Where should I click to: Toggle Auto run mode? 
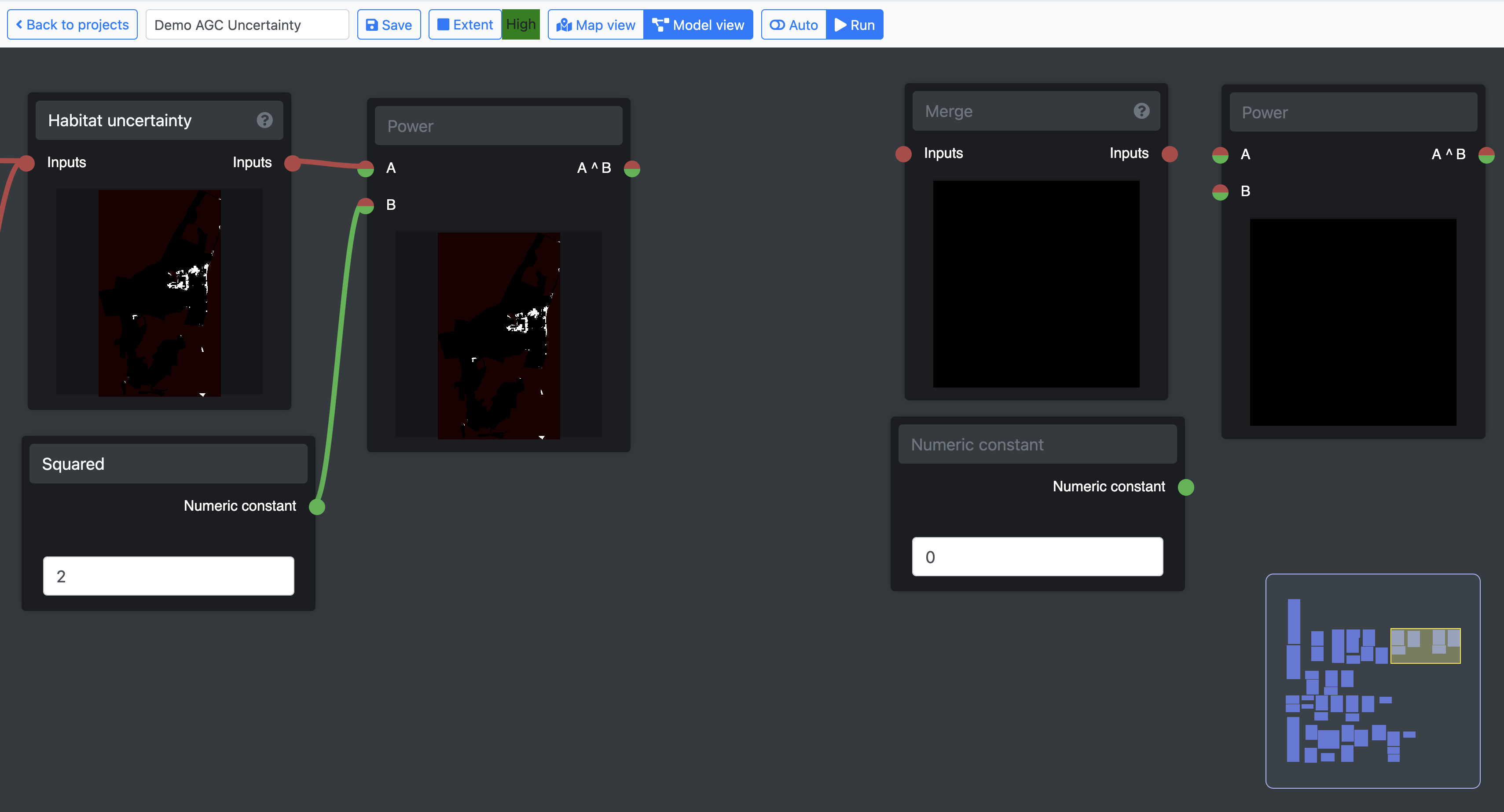793,25
